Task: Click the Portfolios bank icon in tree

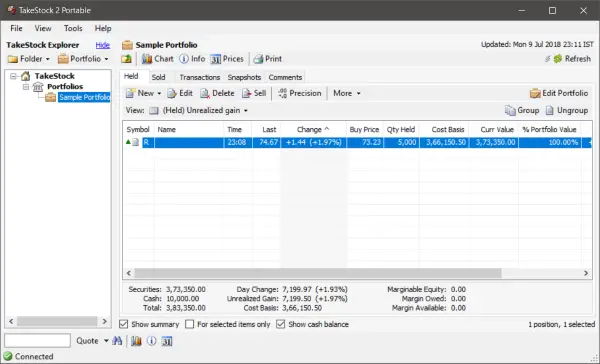Action: tap(38, 87)
